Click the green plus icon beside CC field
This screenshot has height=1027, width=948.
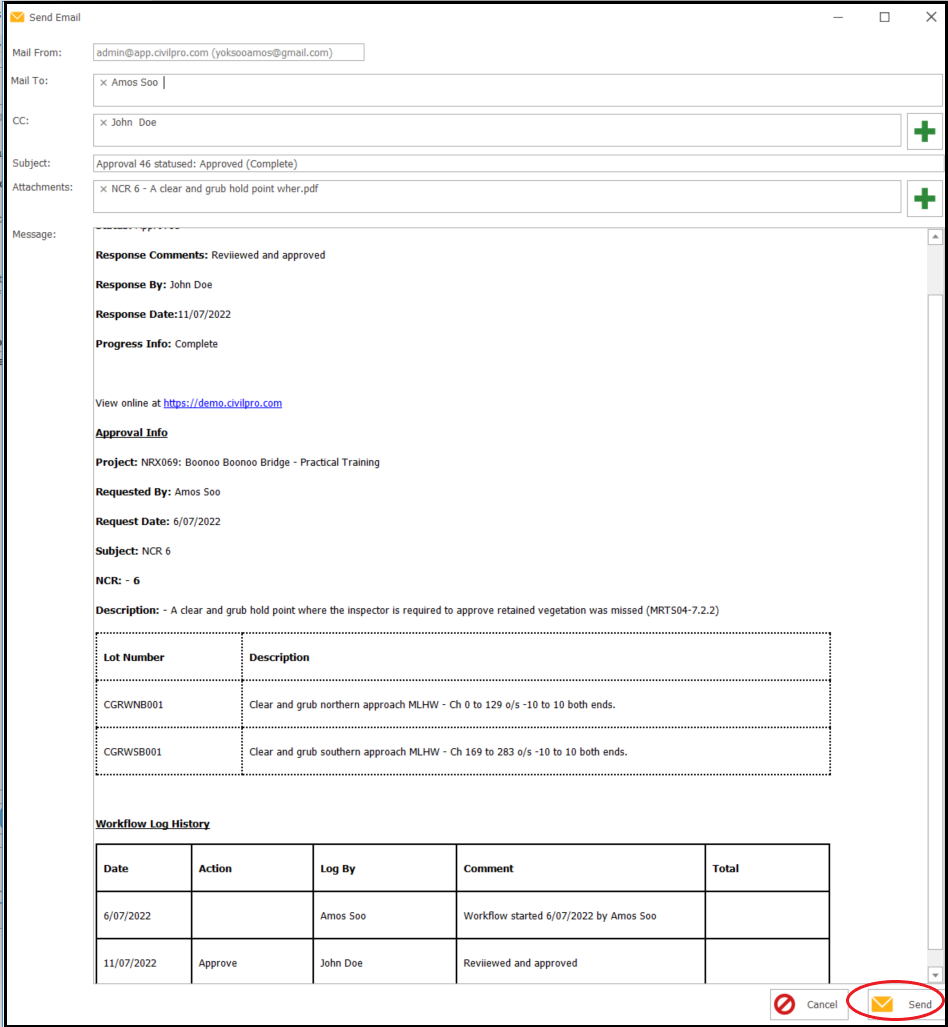(x=924, y=131)
